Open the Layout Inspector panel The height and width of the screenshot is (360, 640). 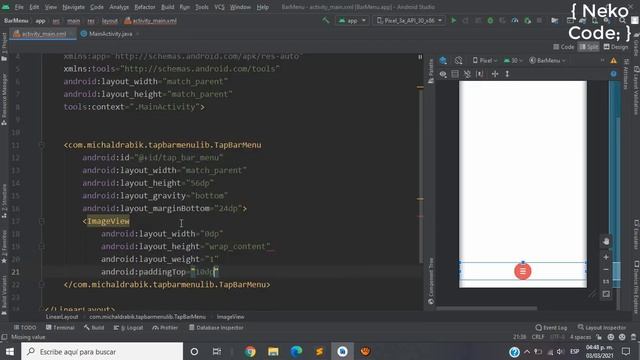(602, 327)
